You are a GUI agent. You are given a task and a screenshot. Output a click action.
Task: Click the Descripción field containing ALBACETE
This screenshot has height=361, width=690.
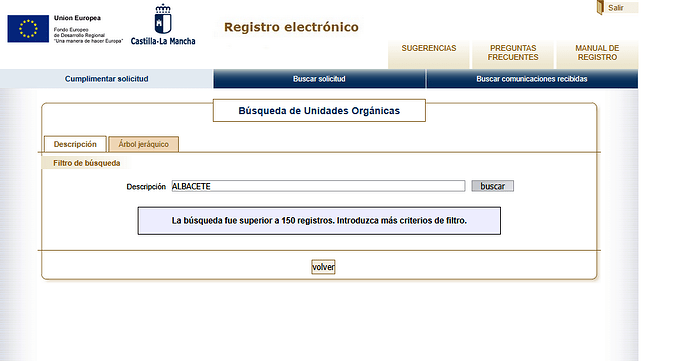tap(318, 186)
